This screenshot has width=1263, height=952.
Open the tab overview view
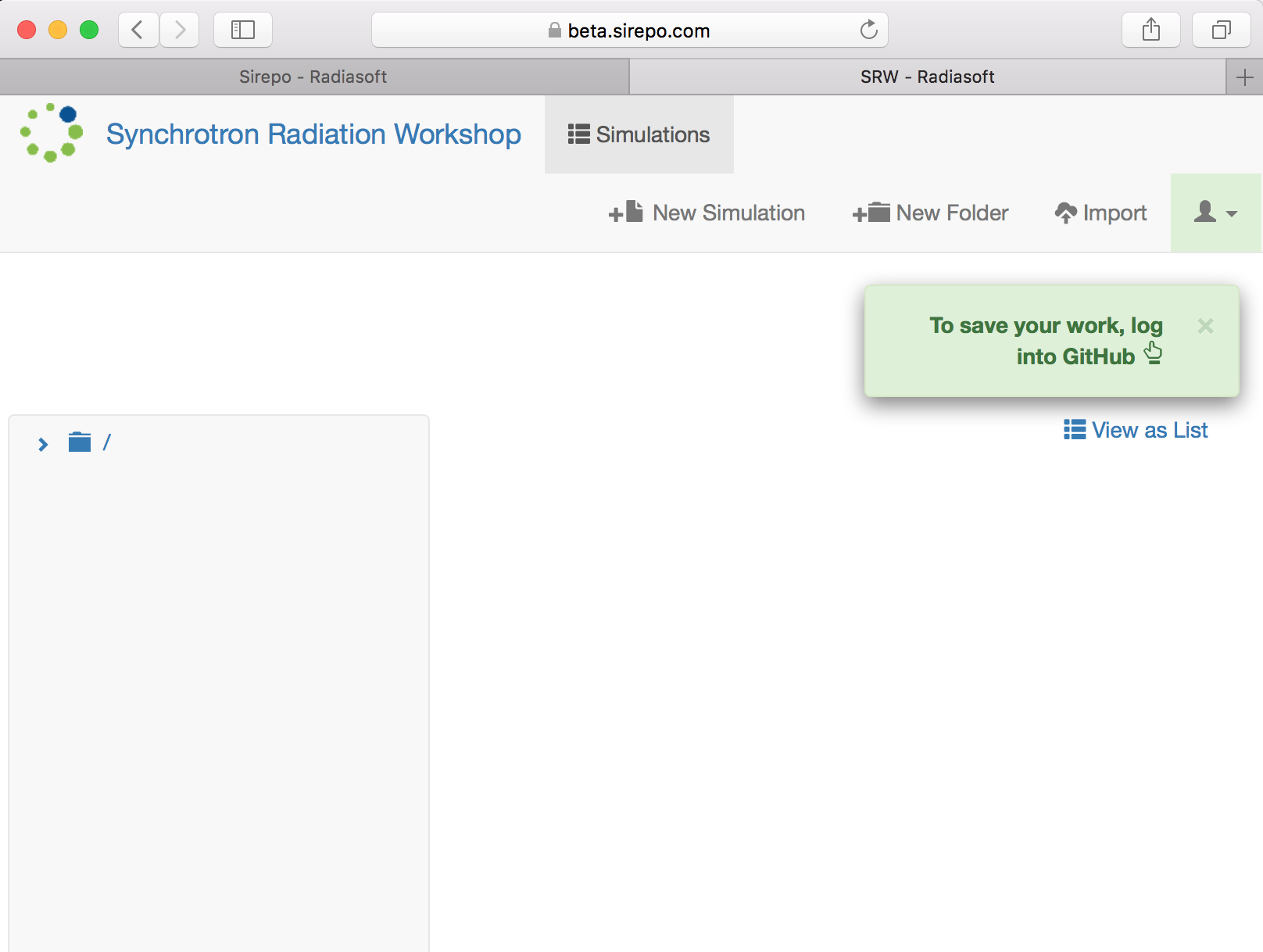[1220, 30]
